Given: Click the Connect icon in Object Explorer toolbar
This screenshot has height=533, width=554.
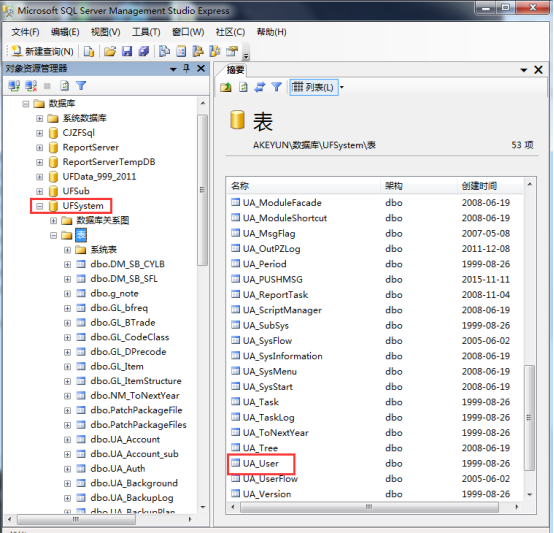Looking at the screenshot, I should coord(14,85).
